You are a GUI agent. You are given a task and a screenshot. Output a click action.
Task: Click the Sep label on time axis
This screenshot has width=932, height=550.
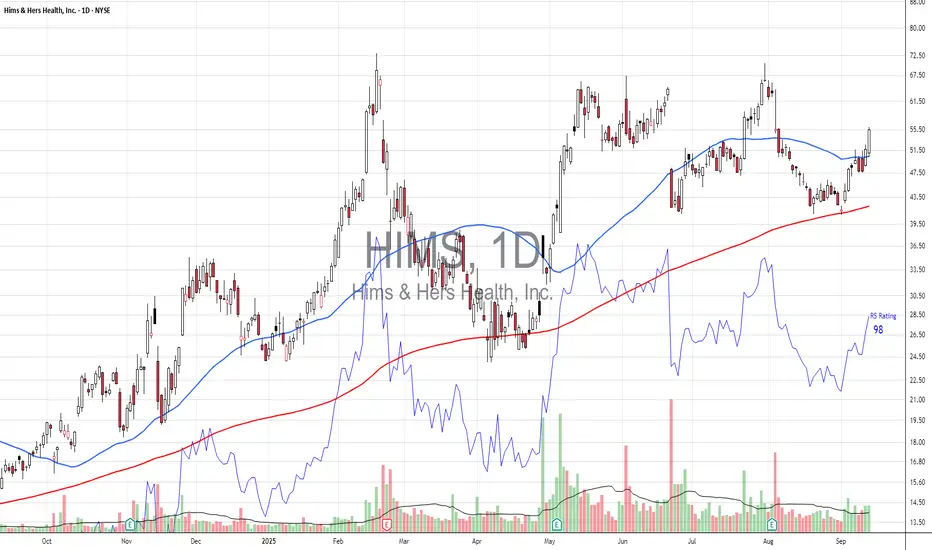[x=840, y=541]
